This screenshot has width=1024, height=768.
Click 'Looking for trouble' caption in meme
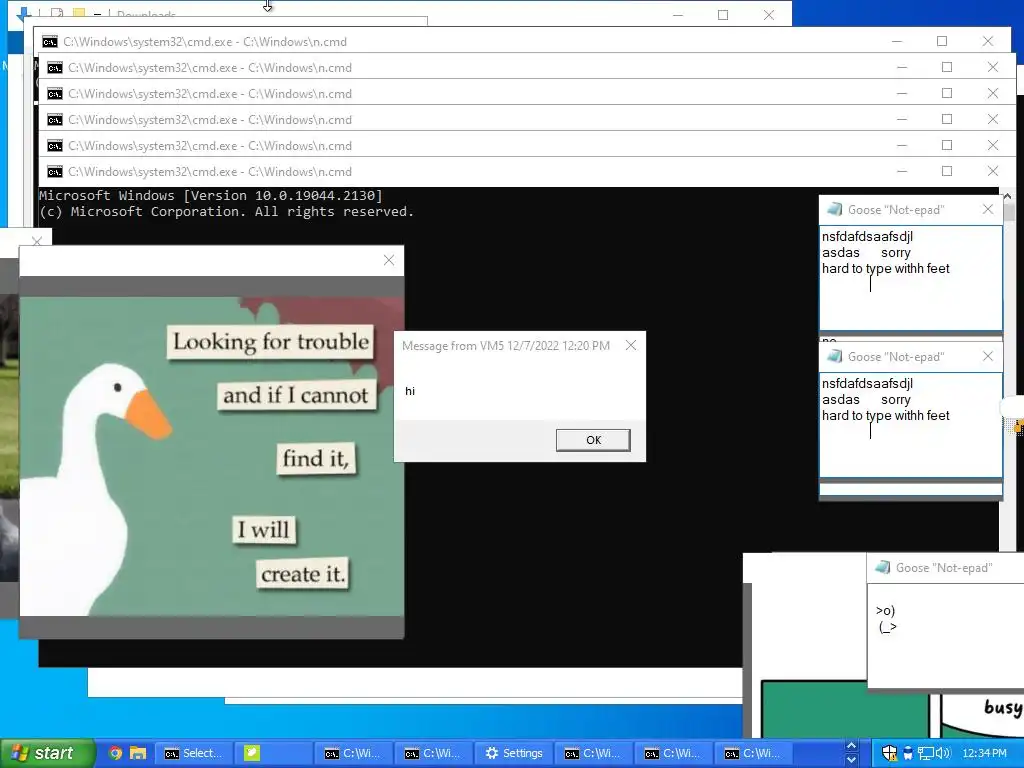click(270, 342)
